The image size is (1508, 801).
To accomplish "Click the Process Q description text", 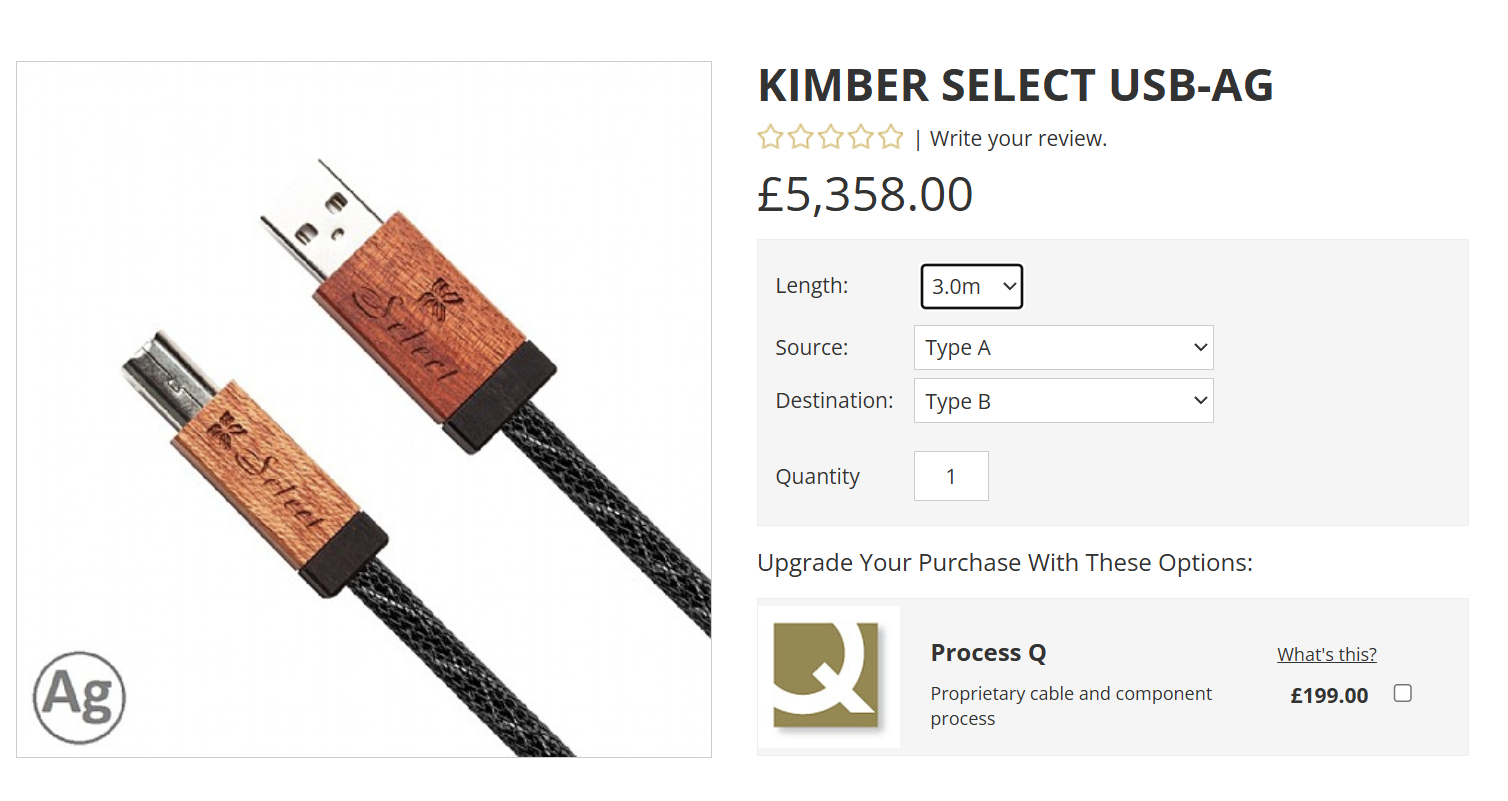I will click(x=1070, y=706).
